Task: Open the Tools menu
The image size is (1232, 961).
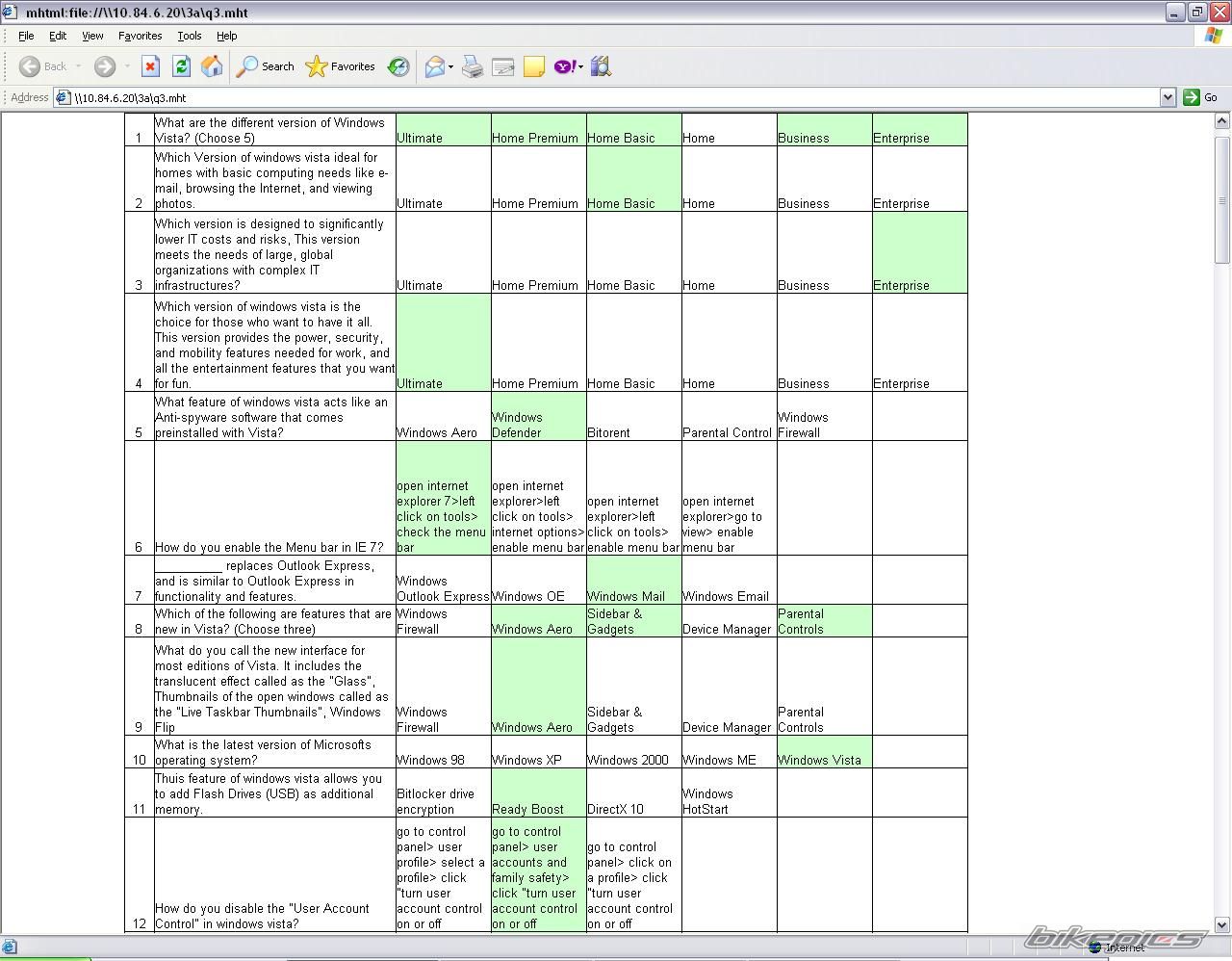Action: [x=190, y=36]
